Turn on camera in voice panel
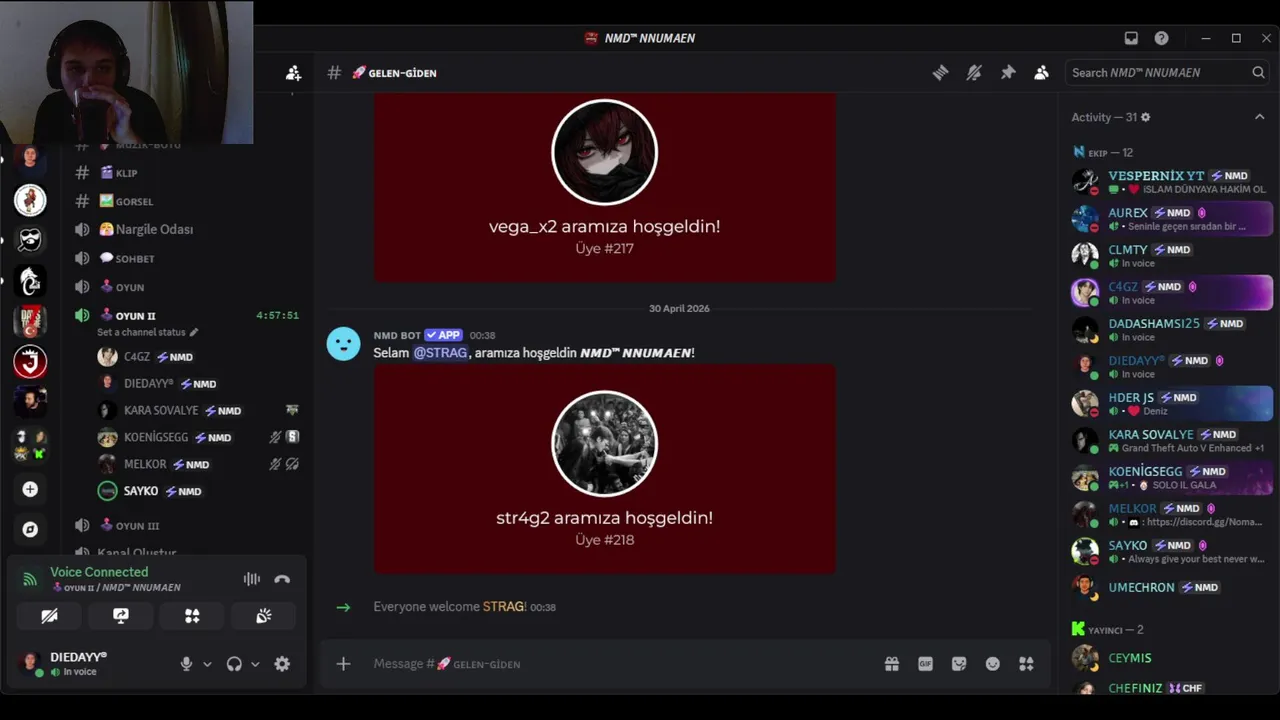1280x720 pixels. (x=49, y=616)
